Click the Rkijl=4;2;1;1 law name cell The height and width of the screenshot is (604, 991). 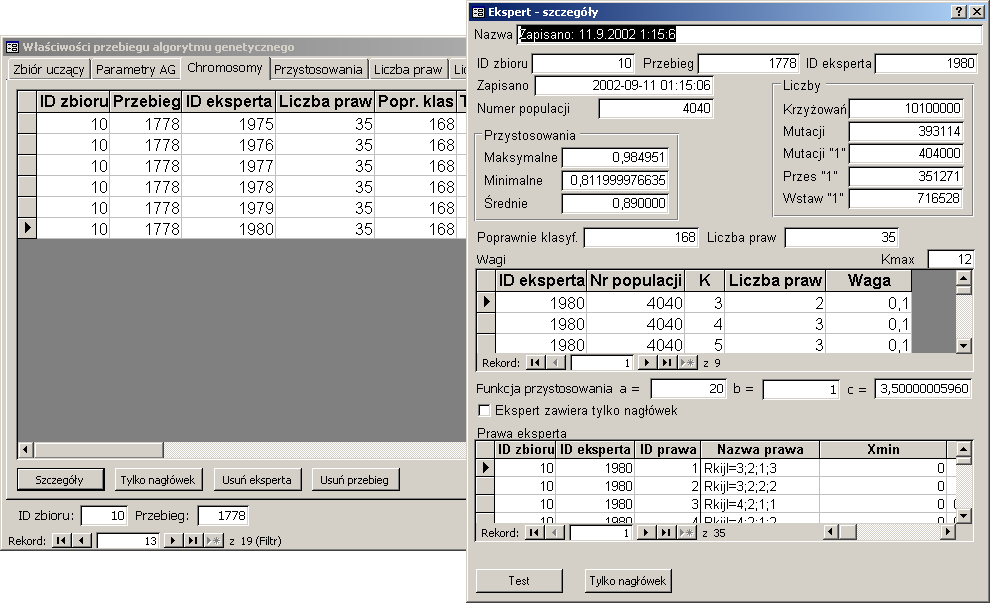(x=760, y=504)
